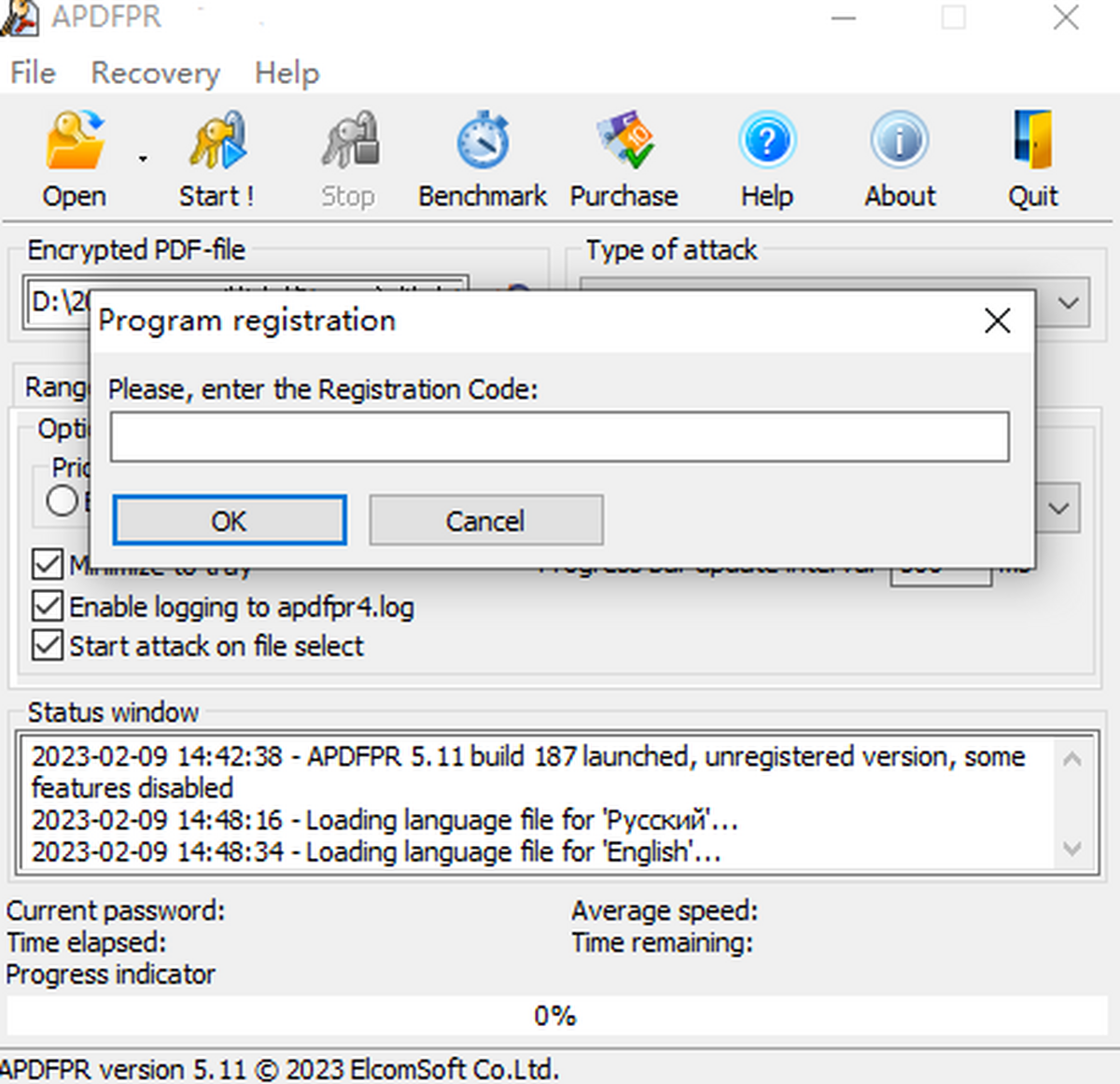Close the APDFPR main window
Viewport: 1120px width, 1084px height.
click(1066, 18)
